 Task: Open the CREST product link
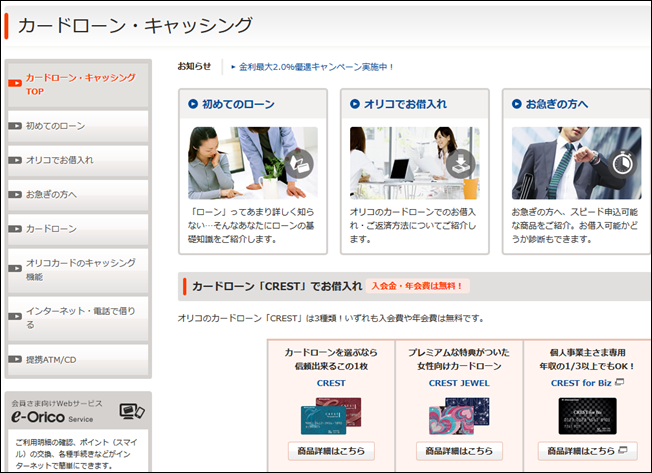pos(331,383)
